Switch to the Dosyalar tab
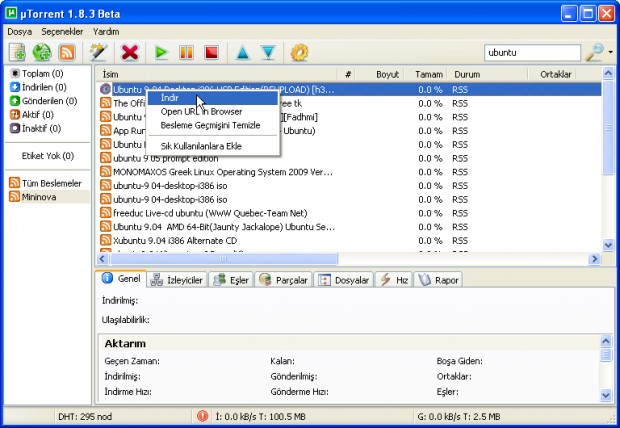Viewport: 620px width, 428px height. 344,280
